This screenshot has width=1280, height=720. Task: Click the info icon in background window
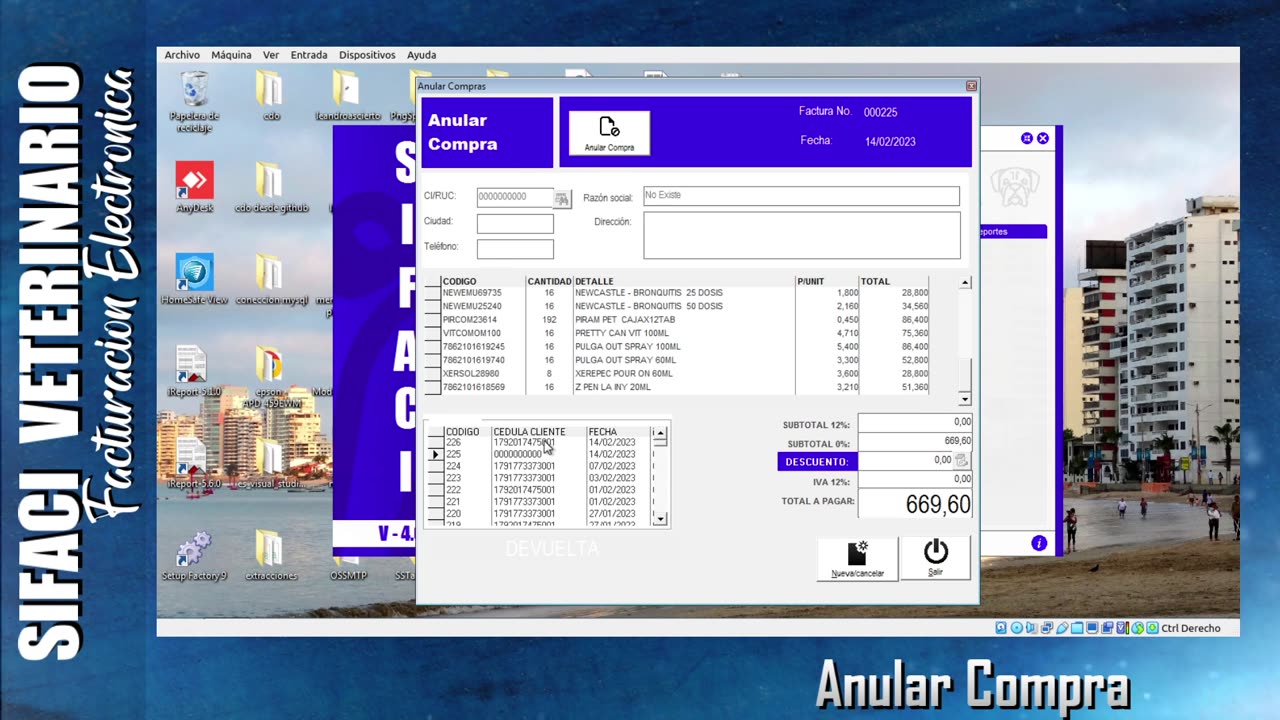click(1039, 543)
